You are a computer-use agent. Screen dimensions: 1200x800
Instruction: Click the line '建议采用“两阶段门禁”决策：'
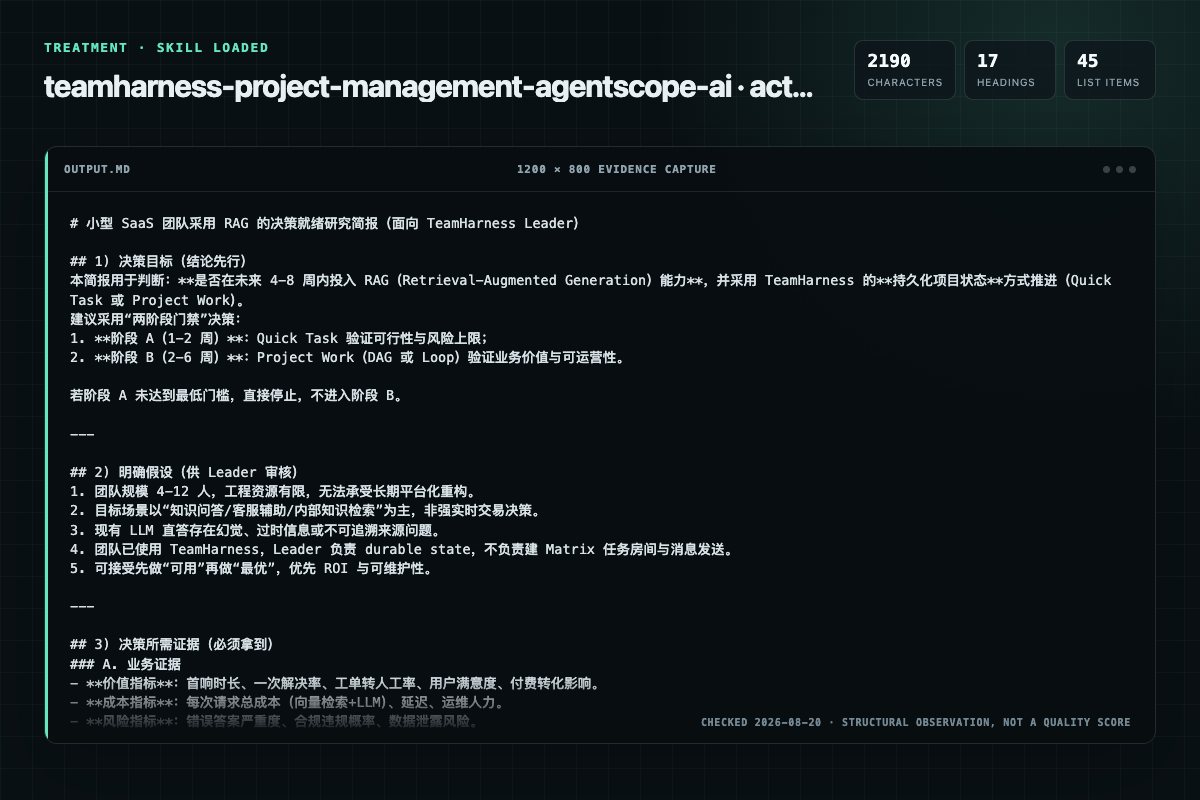click(x=156, y=318)
